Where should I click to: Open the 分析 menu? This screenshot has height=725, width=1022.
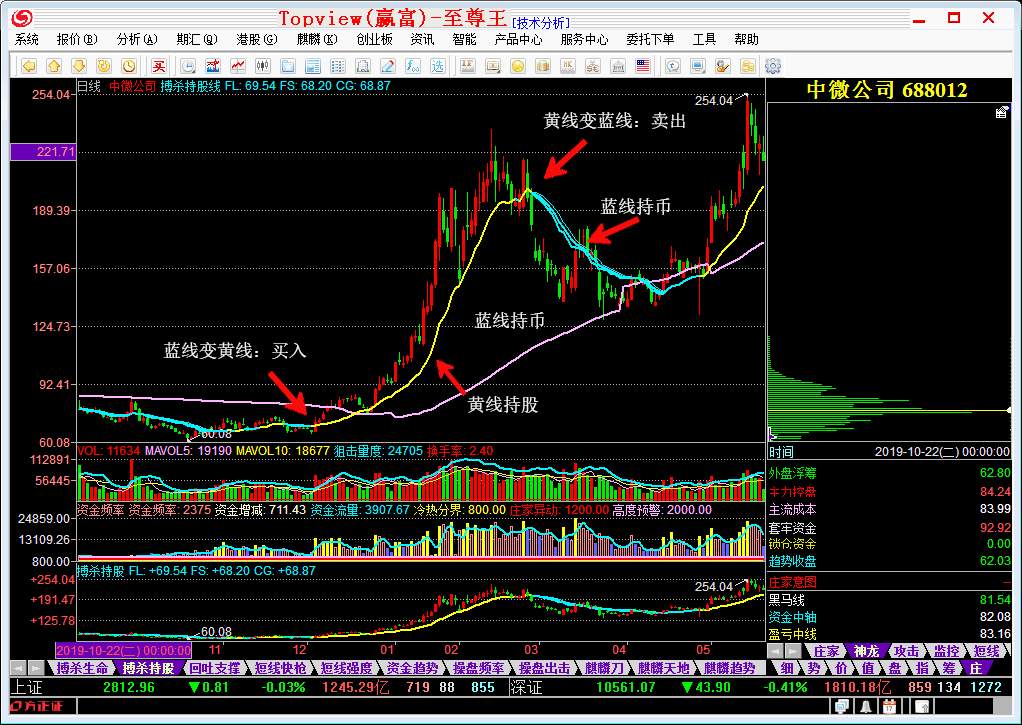click(137, 40)
